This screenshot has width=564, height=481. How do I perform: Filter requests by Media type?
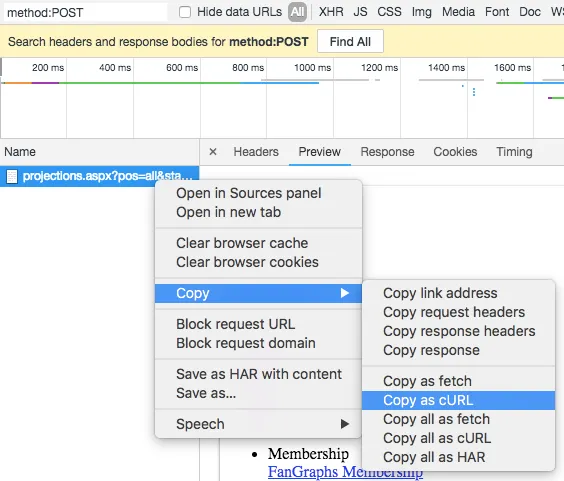click(458, 12)
